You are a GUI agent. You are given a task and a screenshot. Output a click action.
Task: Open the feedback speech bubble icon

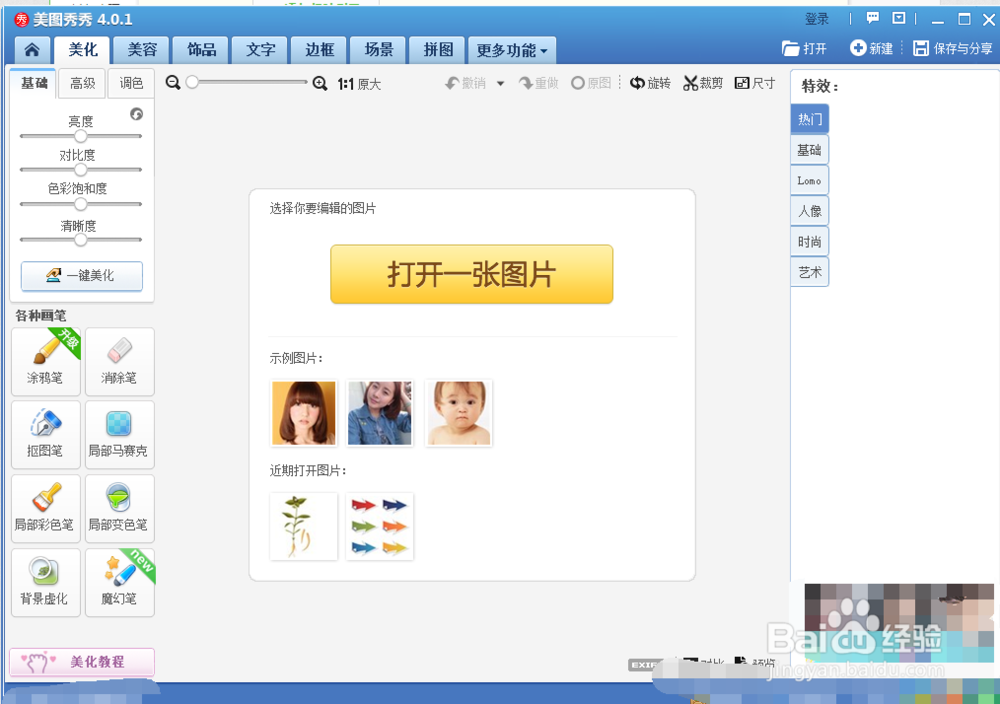[x=872, y=18]
